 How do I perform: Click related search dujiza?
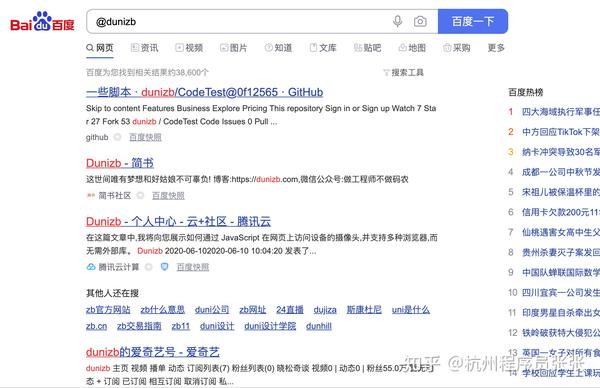pyautogui.click(x=325, y=310)
